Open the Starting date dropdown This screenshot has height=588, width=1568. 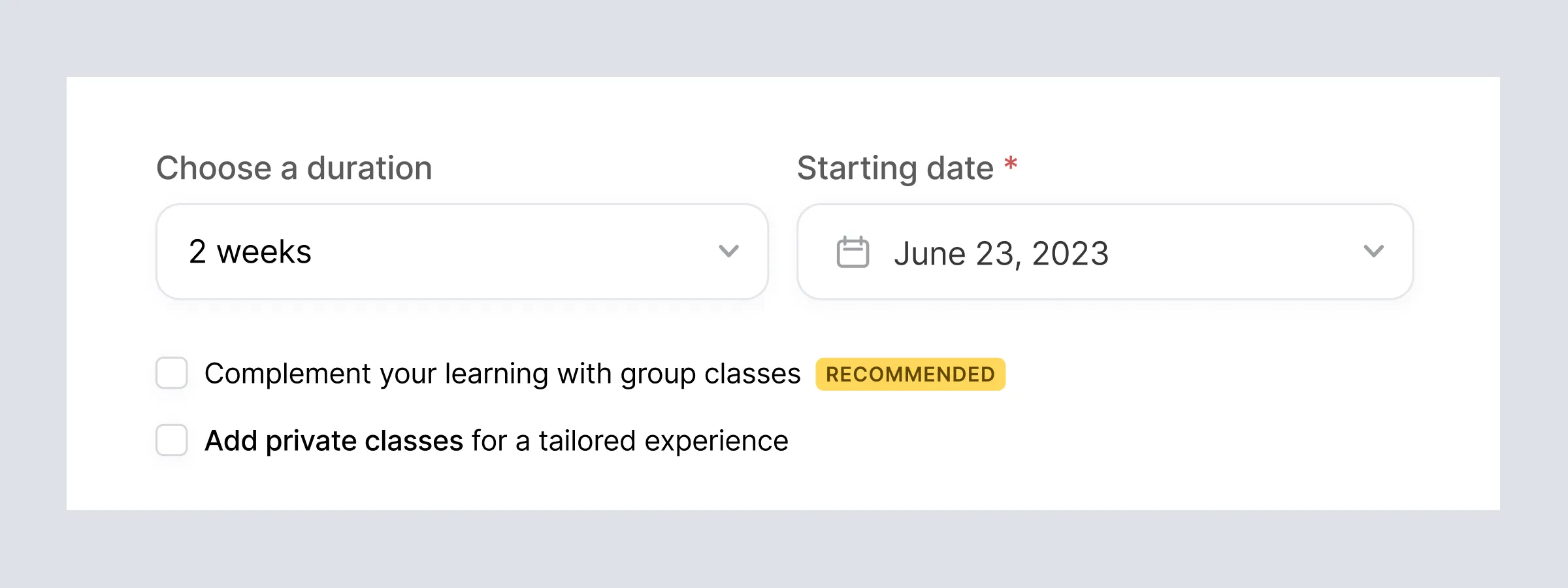[1104, 252]
